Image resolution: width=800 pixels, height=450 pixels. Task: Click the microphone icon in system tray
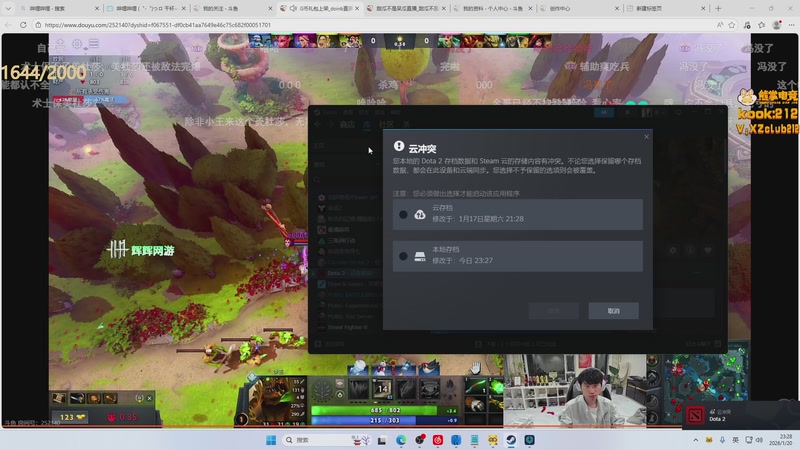tap(722, 440)
